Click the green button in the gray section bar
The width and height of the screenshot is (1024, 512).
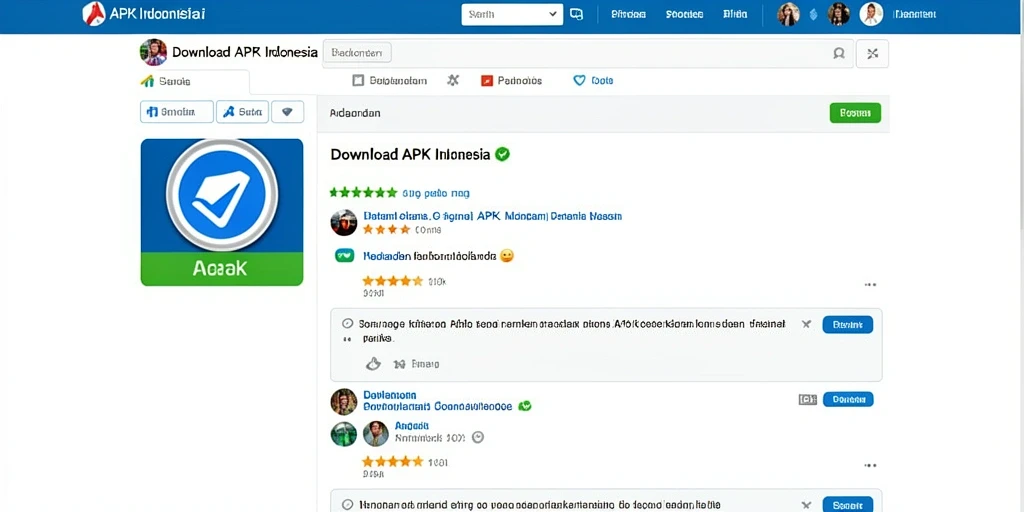(x=855, y=113)
